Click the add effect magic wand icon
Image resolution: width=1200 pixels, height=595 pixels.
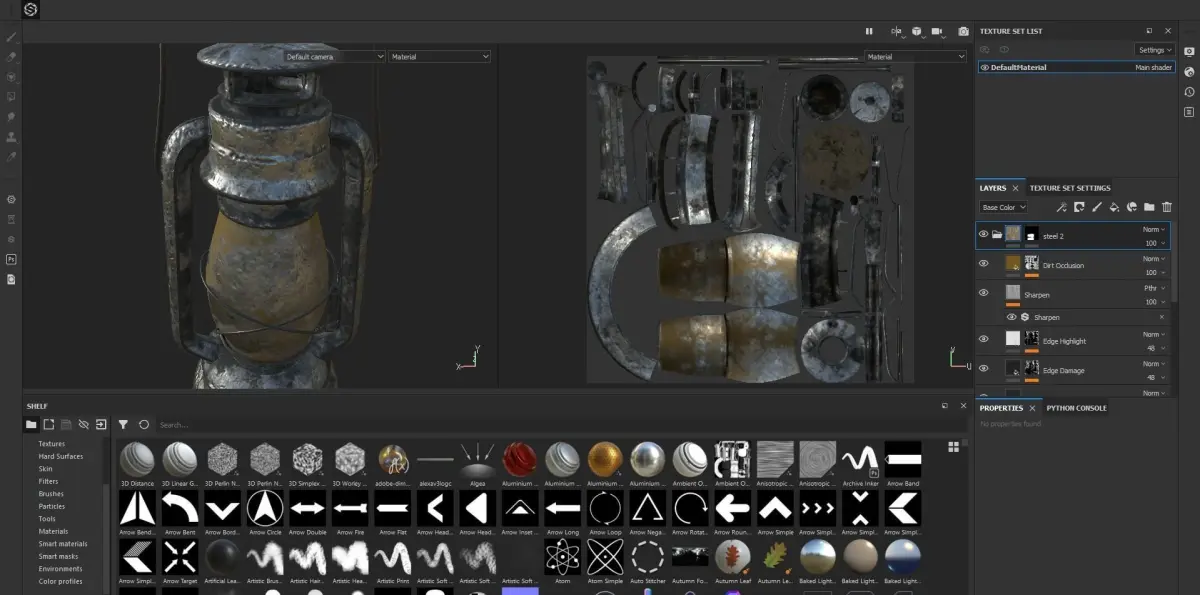pos(1061,207)
